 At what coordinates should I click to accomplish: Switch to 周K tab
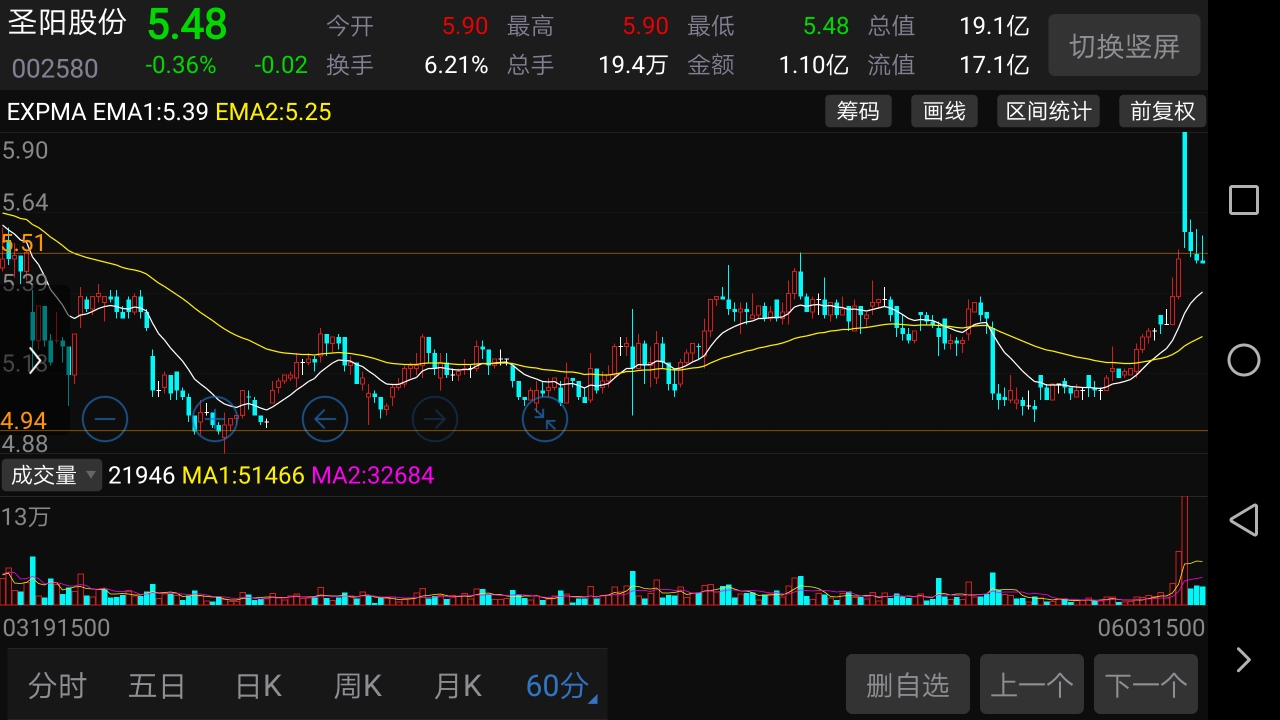click(358, 686)
